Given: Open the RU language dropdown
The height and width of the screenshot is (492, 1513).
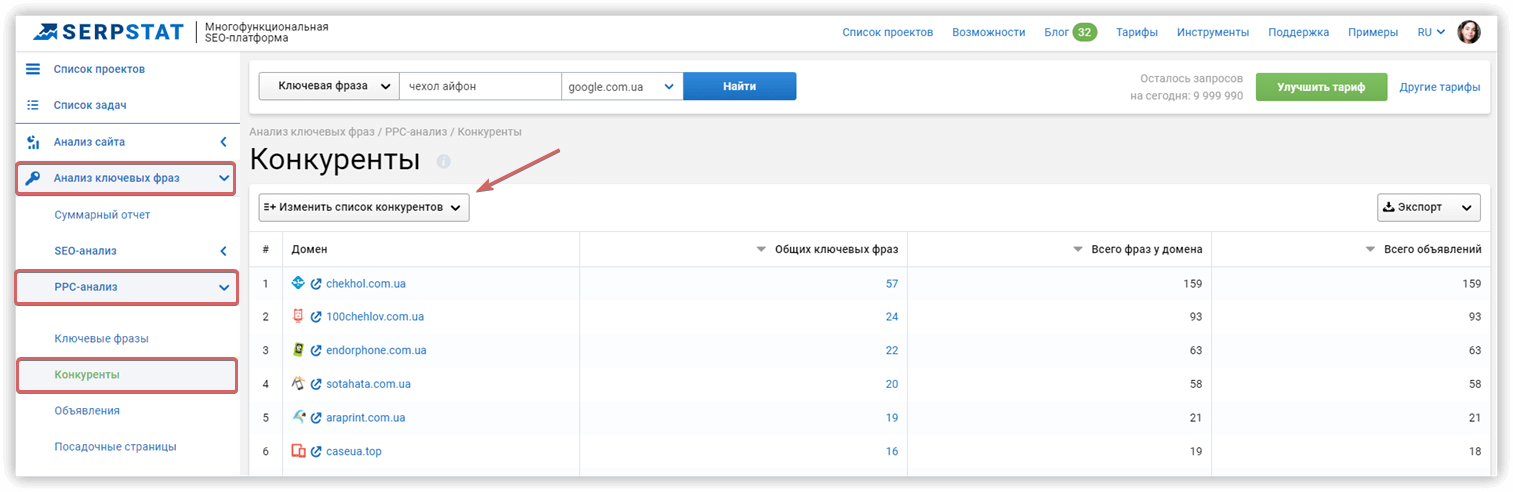Looking at the screenshot, I should [1431, 32].
